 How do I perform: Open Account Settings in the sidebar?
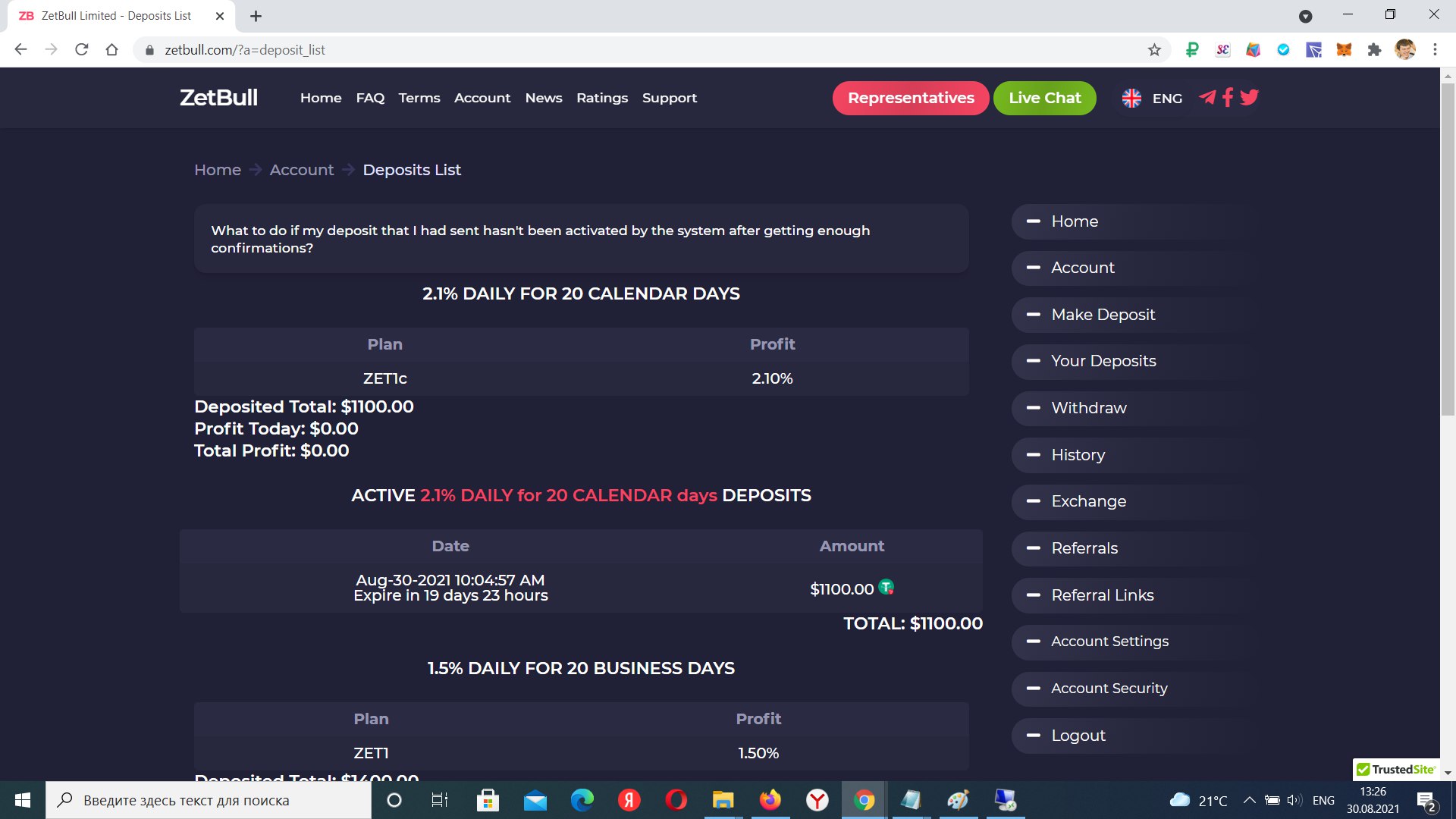point(1134,642)
